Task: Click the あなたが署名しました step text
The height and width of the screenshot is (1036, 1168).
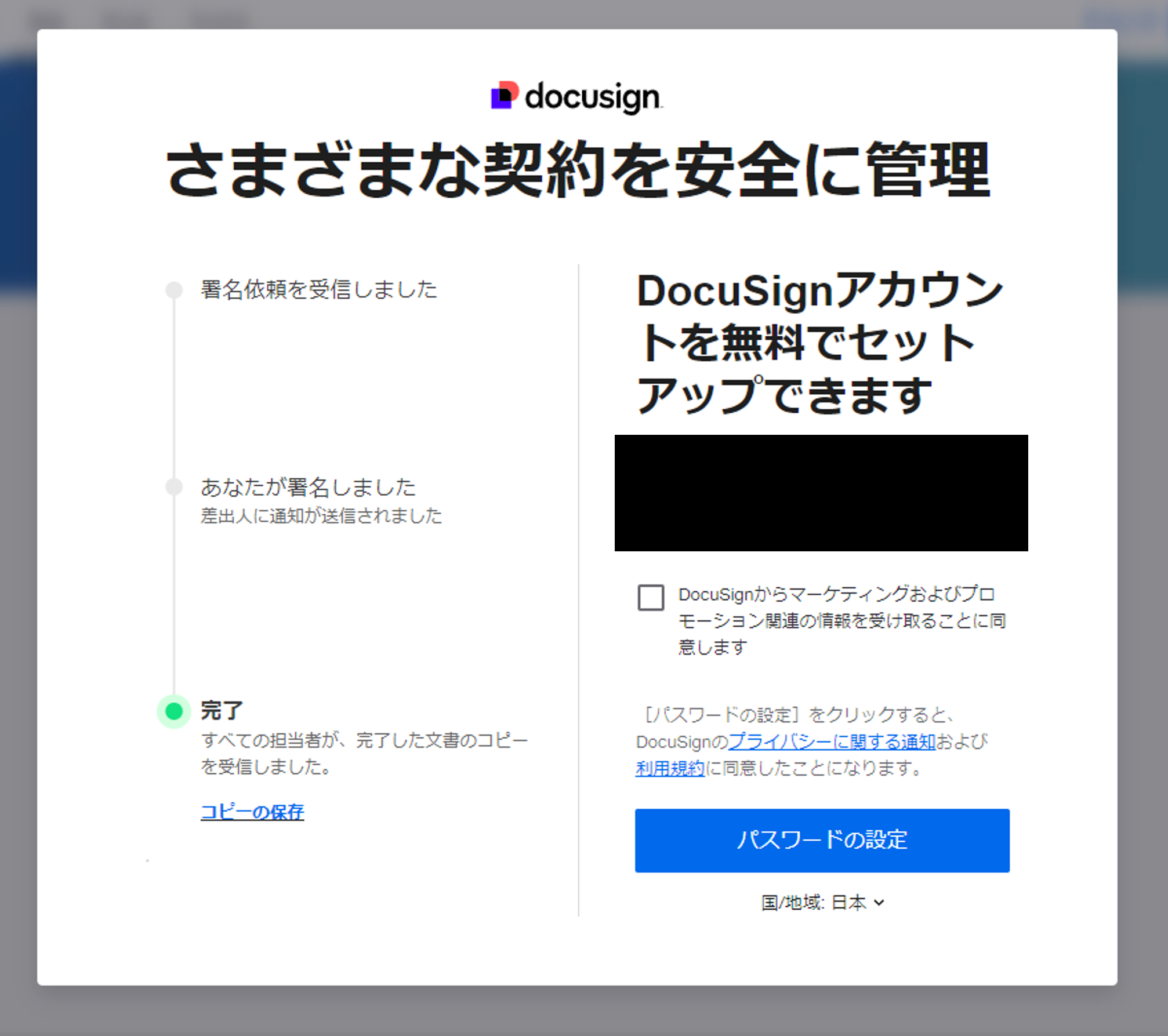Action: pyautogui.click(x=309, y=487)
